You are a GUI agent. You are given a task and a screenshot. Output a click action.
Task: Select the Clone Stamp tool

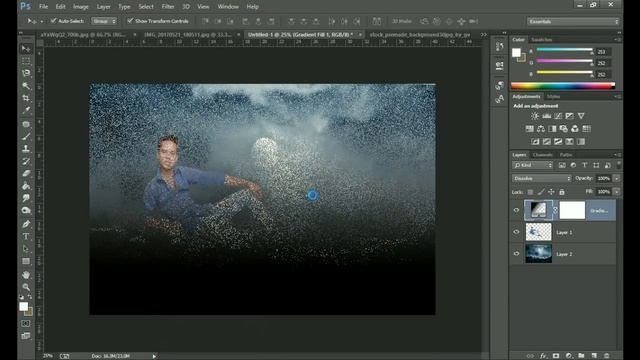click(x=26, y=149)
